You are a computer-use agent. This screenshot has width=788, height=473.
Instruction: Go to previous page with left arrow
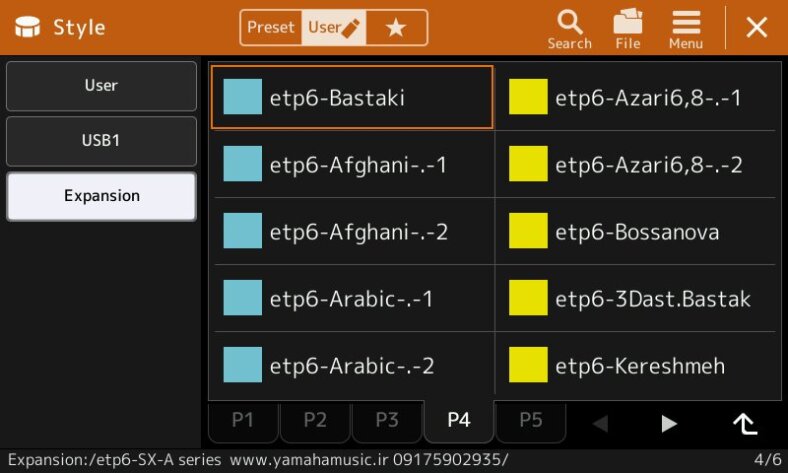tap(600, 423)
